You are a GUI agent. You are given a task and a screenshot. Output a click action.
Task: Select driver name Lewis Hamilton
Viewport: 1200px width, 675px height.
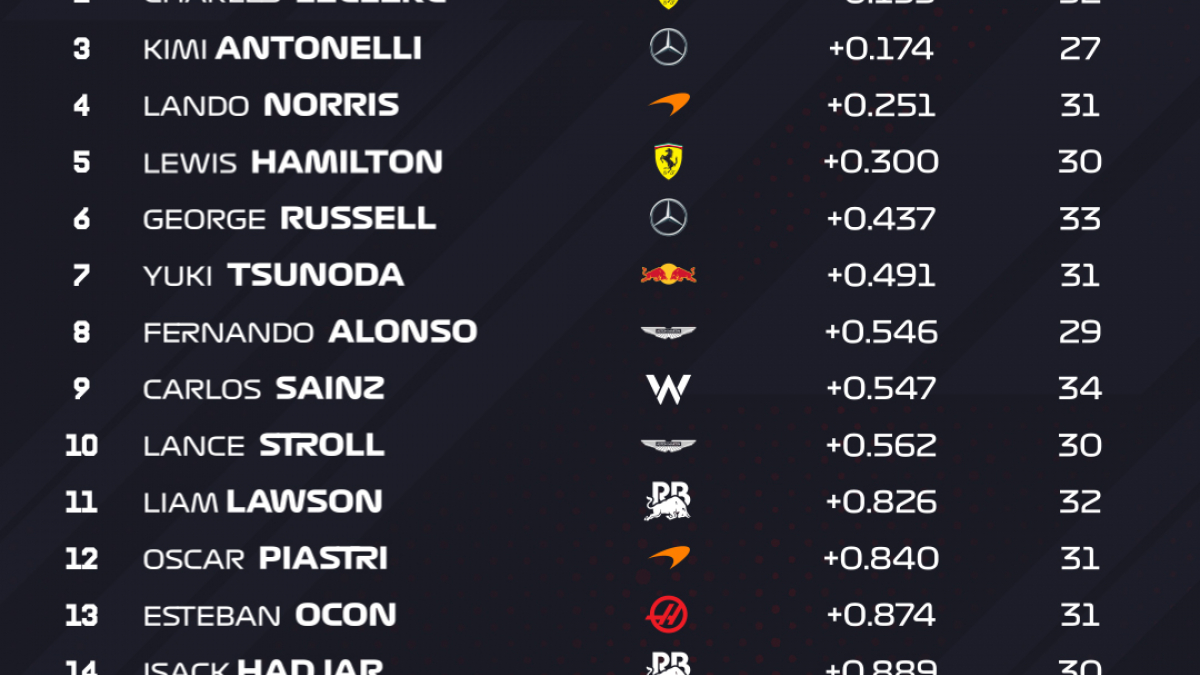point(293,162)
